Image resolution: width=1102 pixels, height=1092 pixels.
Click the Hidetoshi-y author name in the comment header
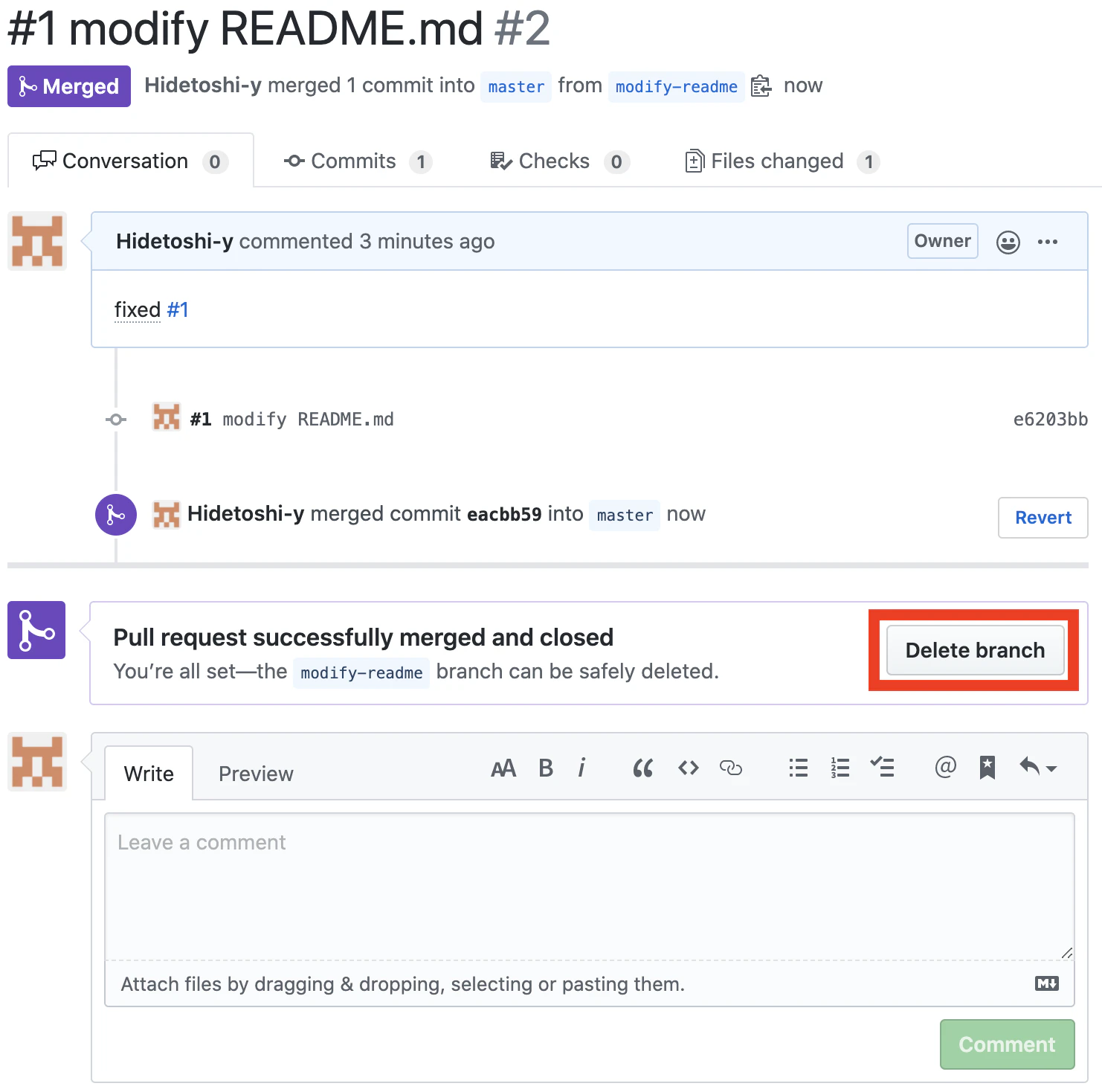point(175,242)
